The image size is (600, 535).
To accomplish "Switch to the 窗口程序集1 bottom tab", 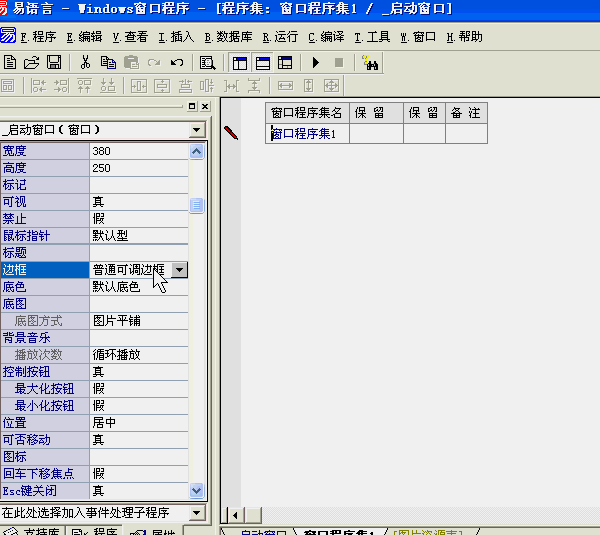I will tap(338, 532).
